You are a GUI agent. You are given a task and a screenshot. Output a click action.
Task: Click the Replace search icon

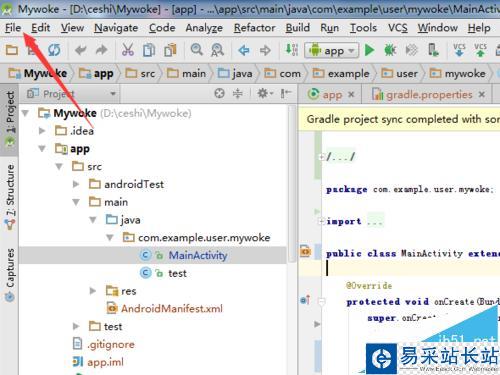point(217,50)
